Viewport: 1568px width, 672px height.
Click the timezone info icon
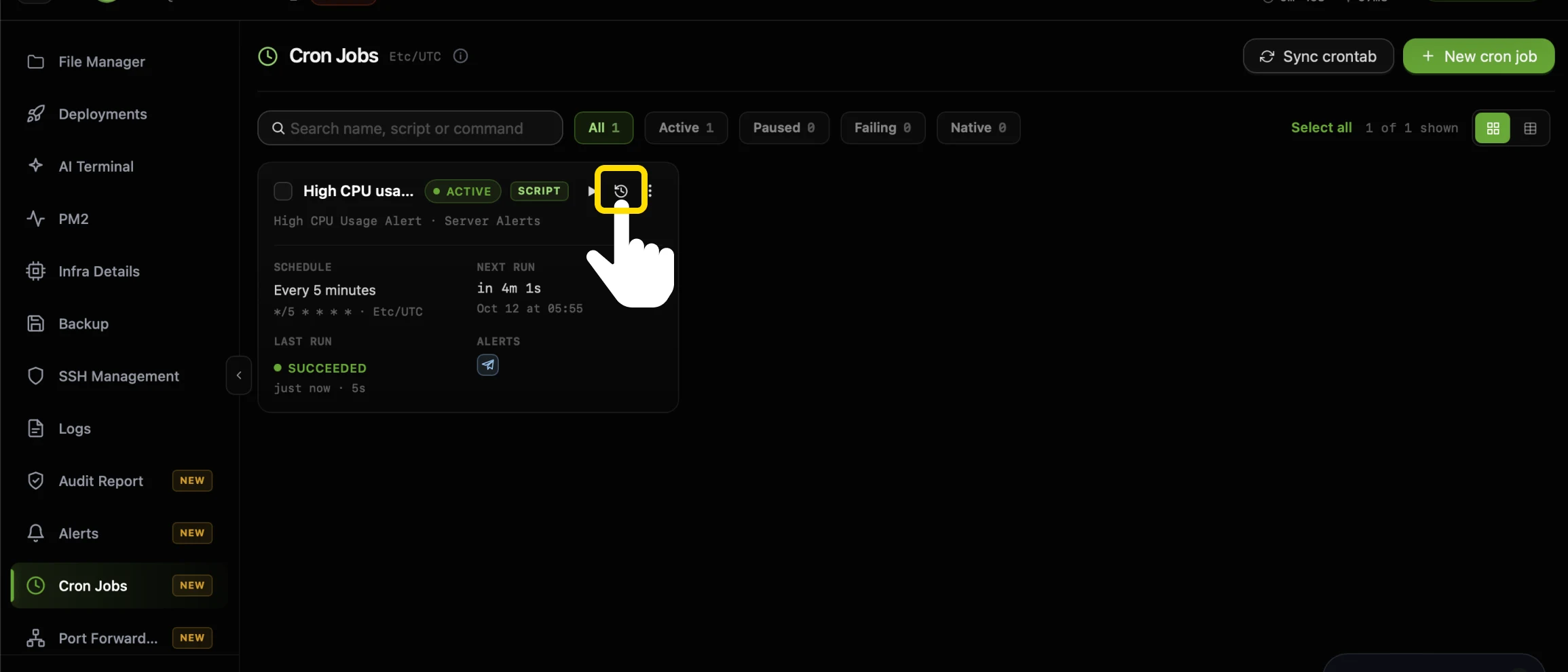coord(460,56)
